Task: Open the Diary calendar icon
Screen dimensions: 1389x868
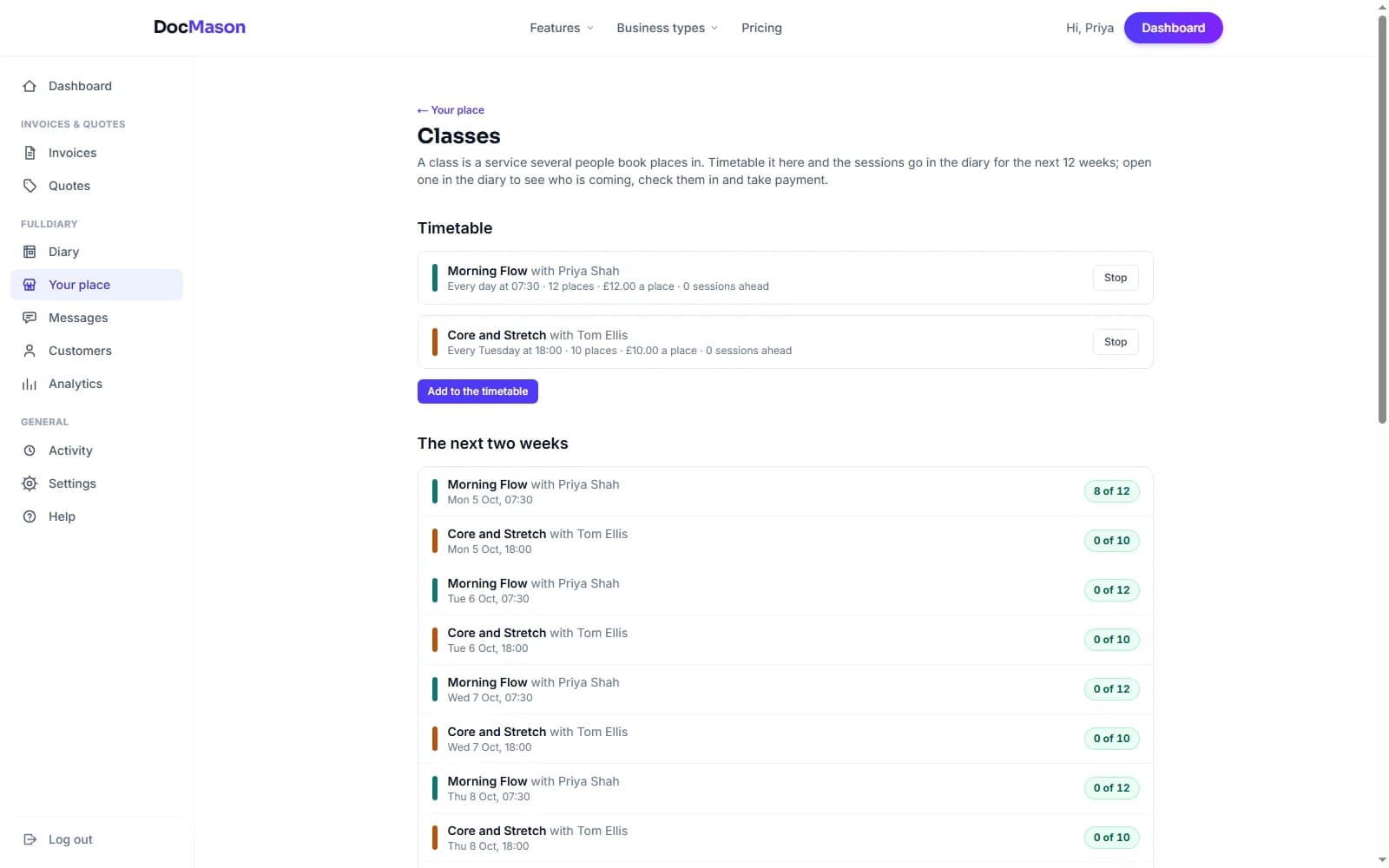Action: point(30,252)
